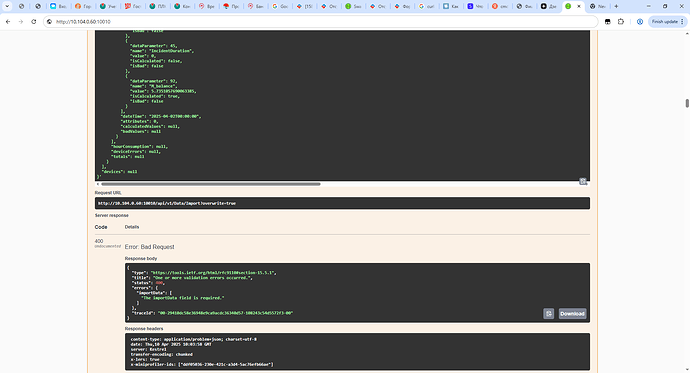Download the response body
Screen dimensions: 690x373
coord(572,314)
